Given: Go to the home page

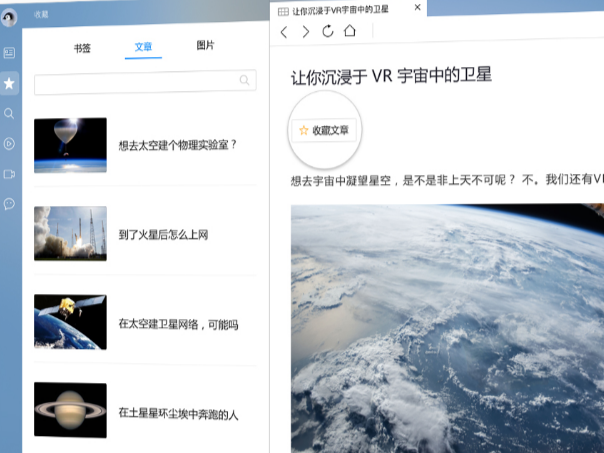Looking at the screenshot, I should pyautogui.click(x=350, y=30).
